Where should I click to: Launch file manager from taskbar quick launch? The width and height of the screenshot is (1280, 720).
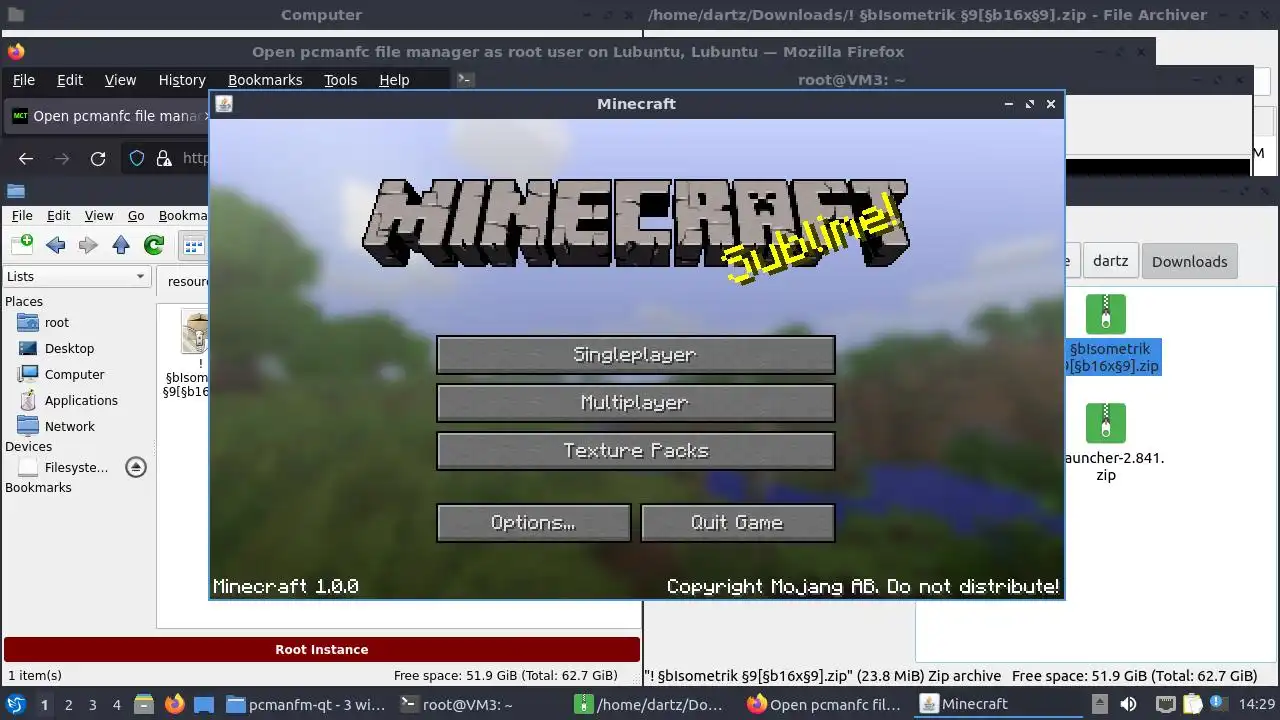click(143, 704)
